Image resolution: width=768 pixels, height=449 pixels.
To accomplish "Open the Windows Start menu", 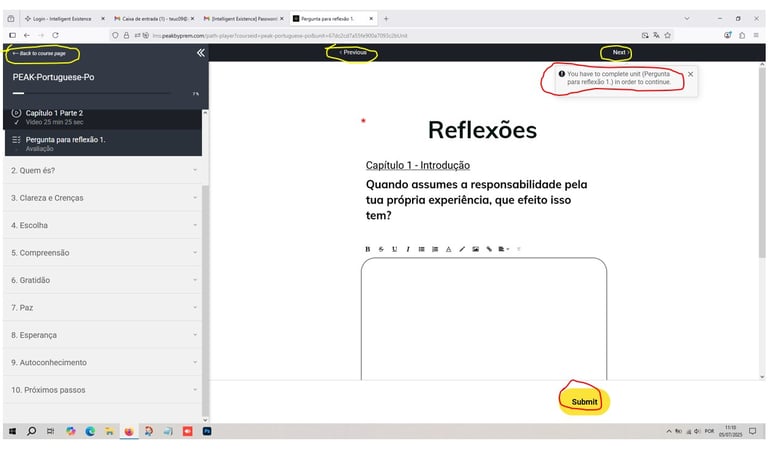I will click(13, 431).
